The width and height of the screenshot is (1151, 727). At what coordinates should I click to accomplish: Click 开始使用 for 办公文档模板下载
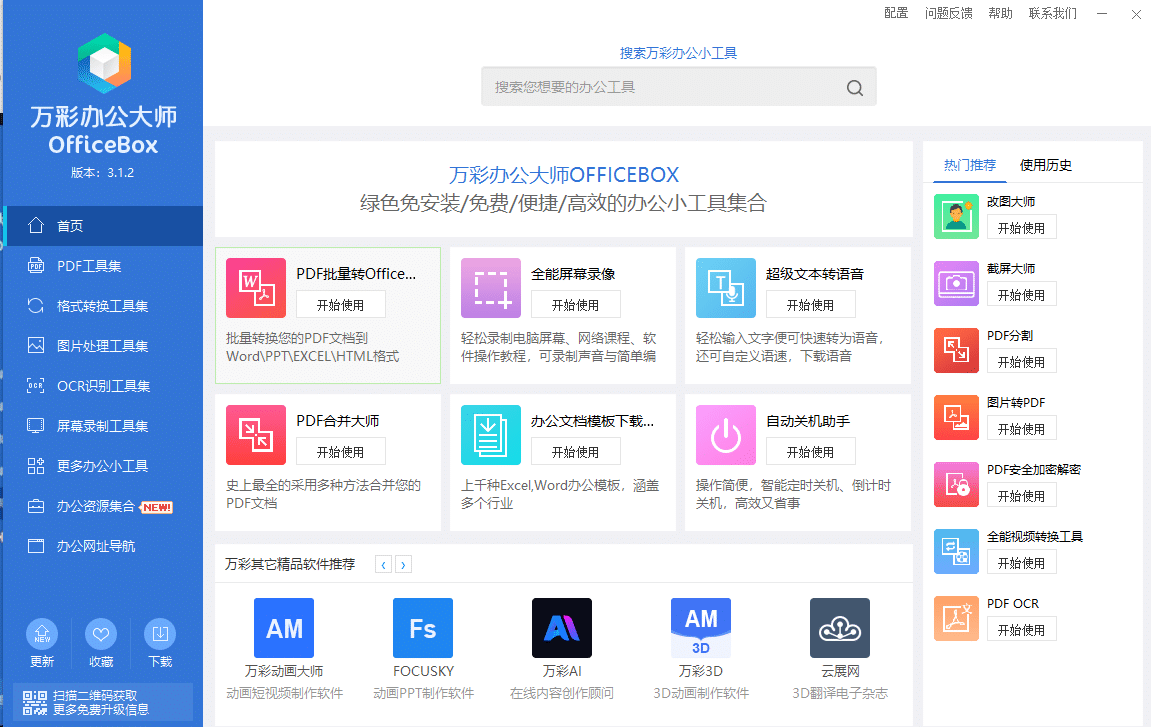coord(576,452)
